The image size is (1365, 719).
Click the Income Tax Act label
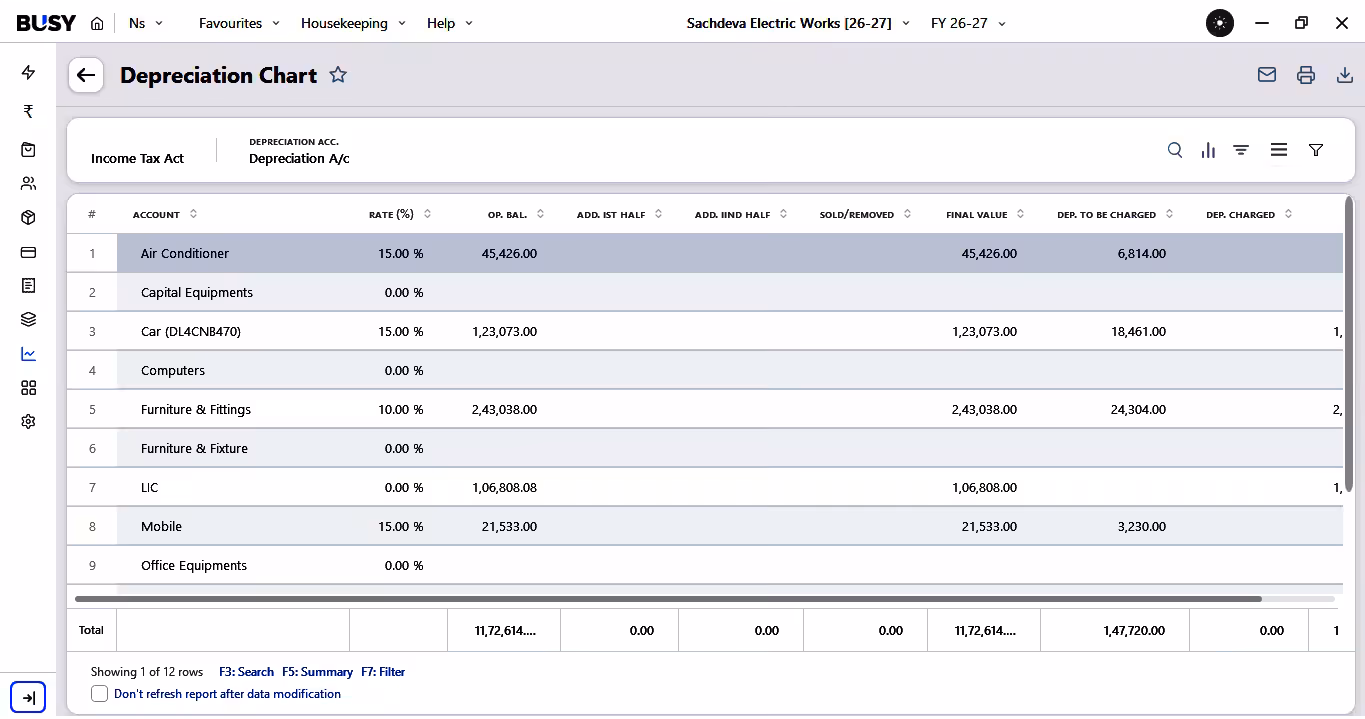pos(138,159)
